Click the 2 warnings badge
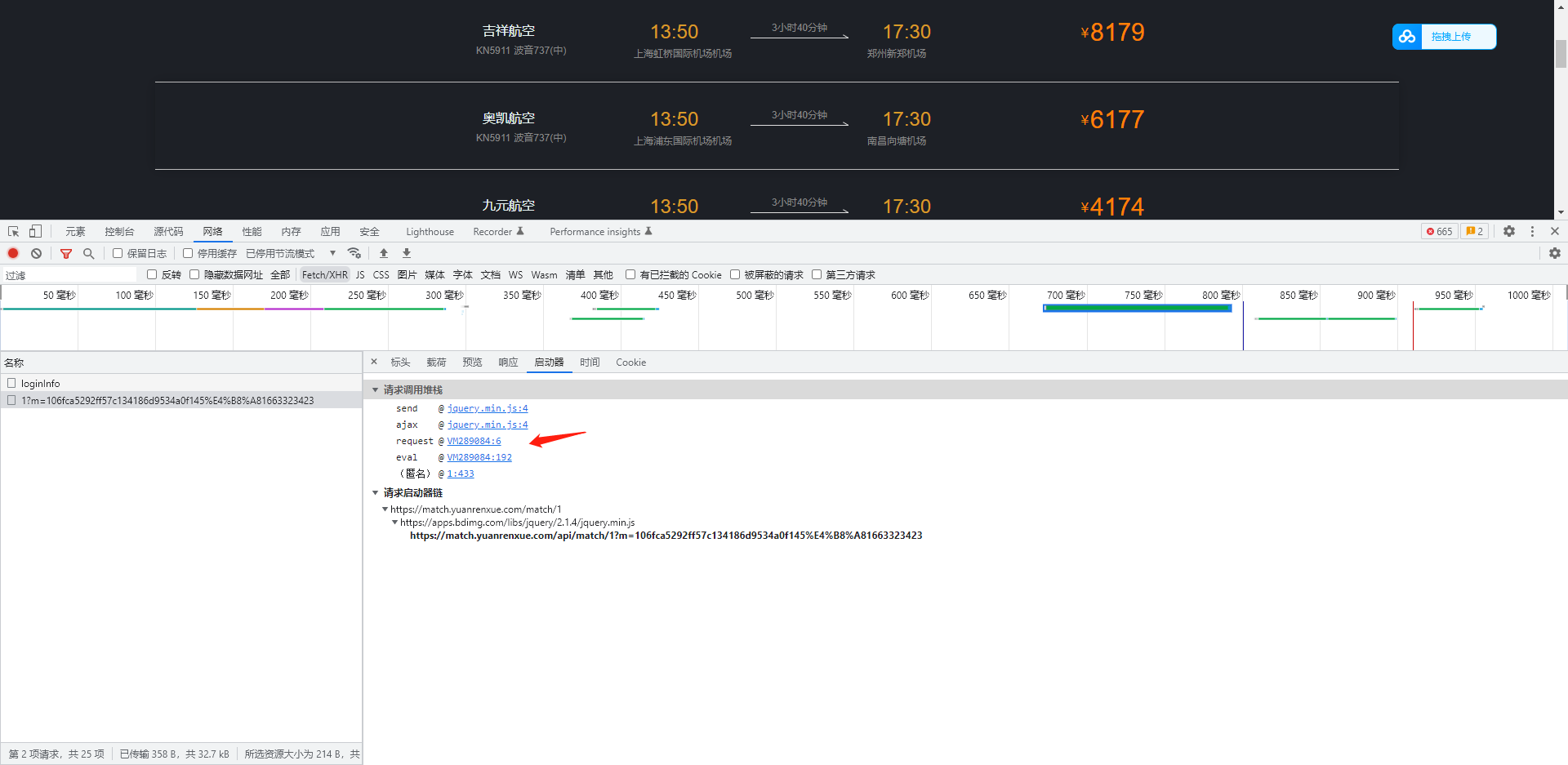The width and height of the screenshot is (1568, 765). tap(1475, 232)
